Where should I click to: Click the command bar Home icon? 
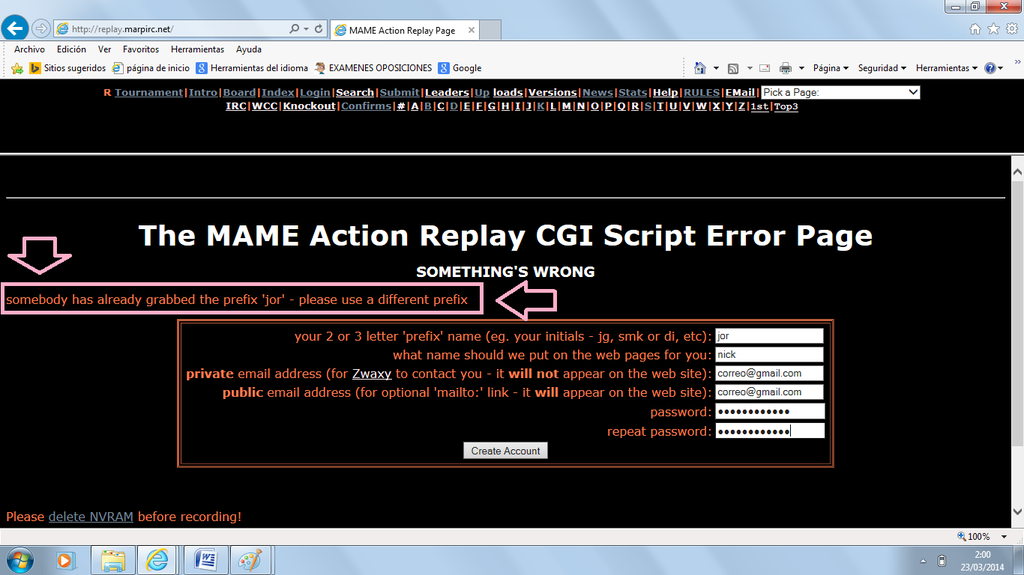coord(700,68)
